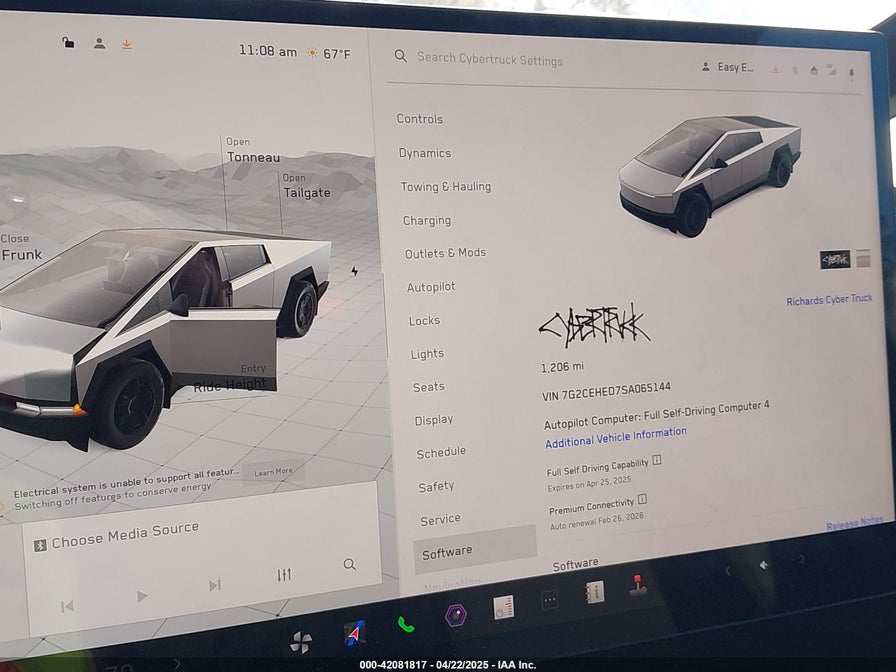Skip to next track in media player
Screen dimensions: 896x672
(214, 586)
